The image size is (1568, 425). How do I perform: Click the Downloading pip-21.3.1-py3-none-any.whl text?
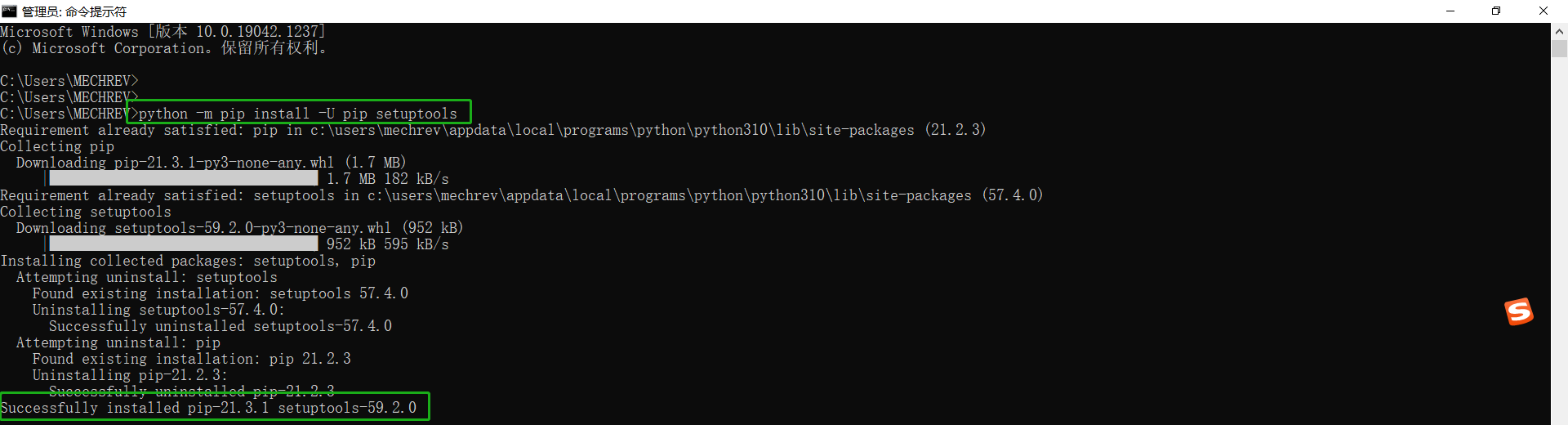tap(175, 163)
